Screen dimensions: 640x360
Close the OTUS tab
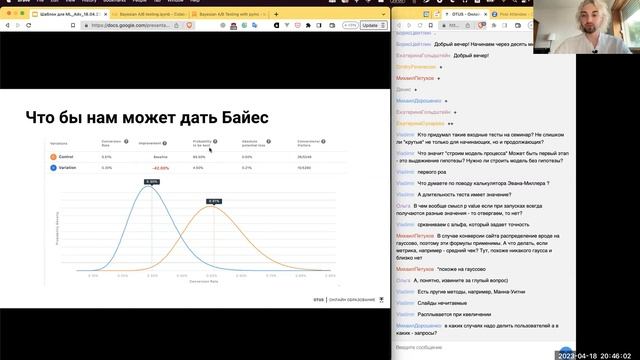pyautogui.click(x=485, y=14)
